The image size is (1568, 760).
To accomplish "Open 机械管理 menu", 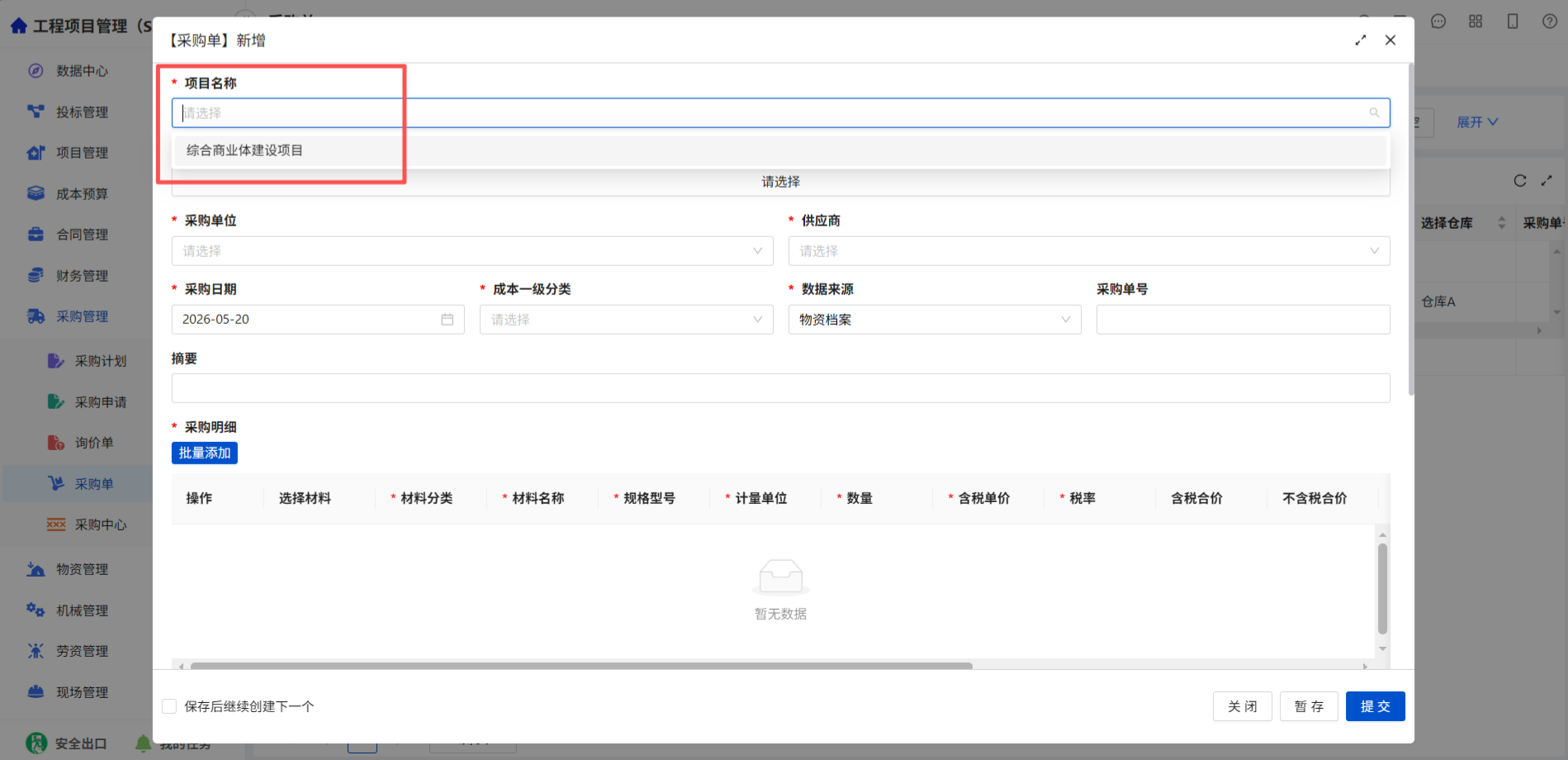I will tap(82, 610).
